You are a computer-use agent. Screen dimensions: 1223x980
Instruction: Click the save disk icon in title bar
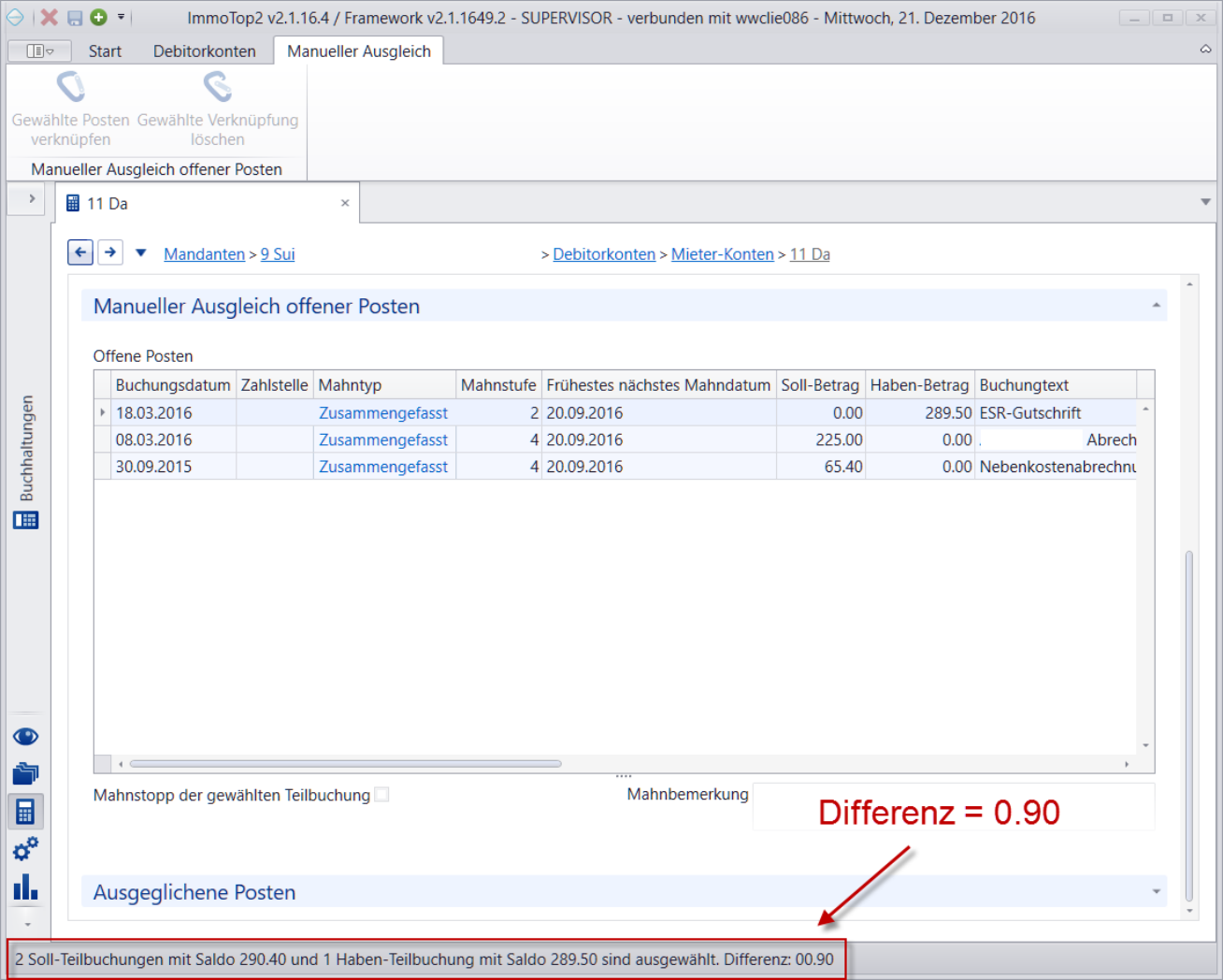tap(75, 18)
